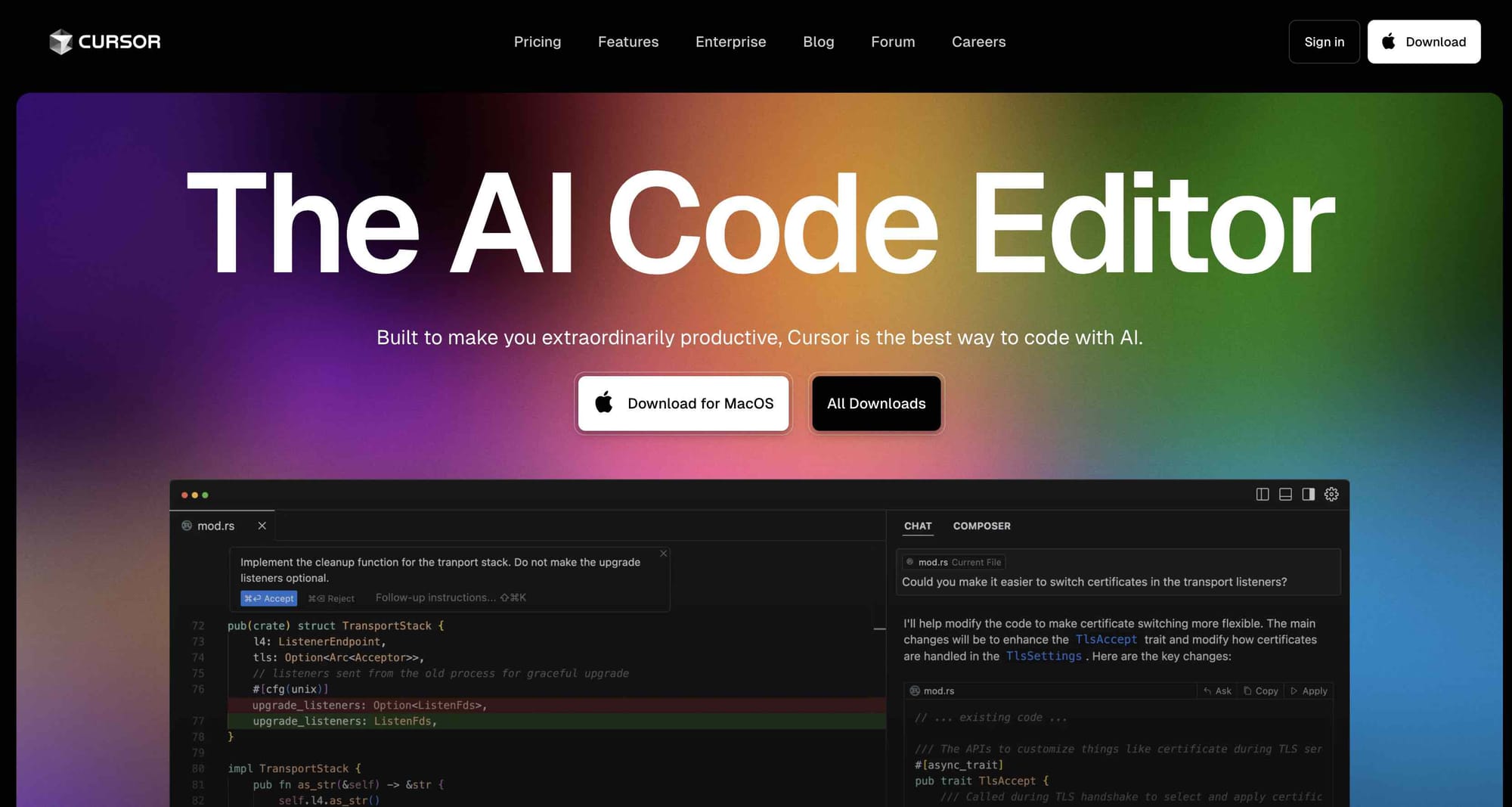Click the red window dot in editor
This screenshot has width=1512, height=807.
[184, 495]
